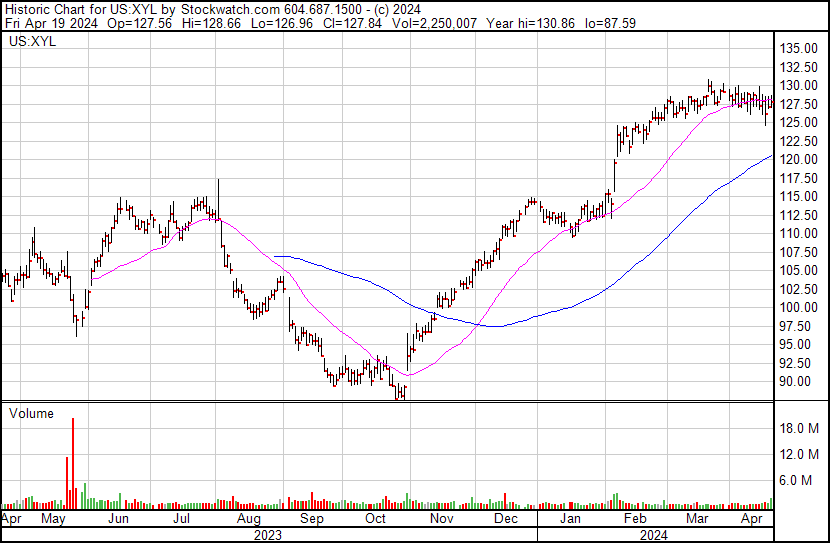This screenshot has width=830, height=543.
Task: Click the 135.00 price axis label
Action: (799, 48)
